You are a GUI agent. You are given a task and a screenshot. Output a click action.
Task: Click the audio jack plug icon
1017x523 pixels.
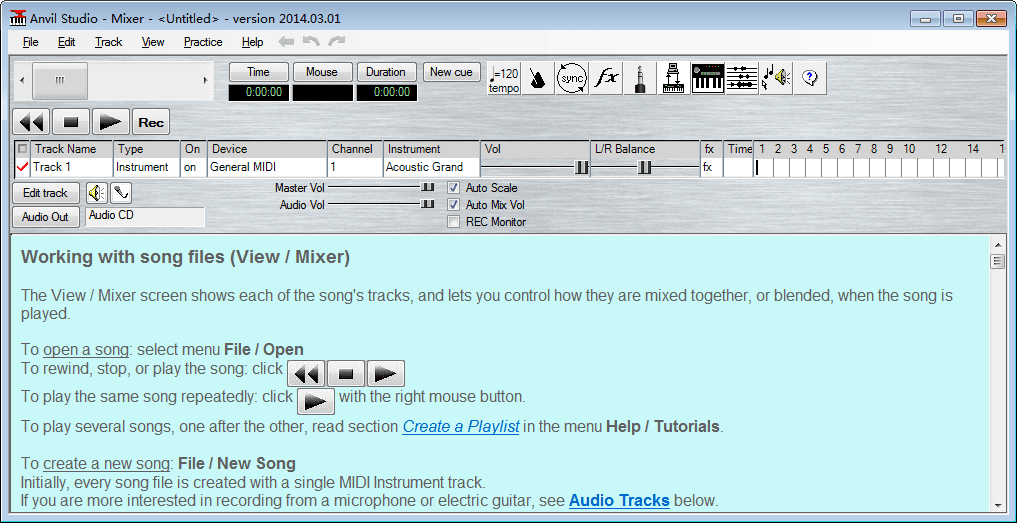point(640,79)
